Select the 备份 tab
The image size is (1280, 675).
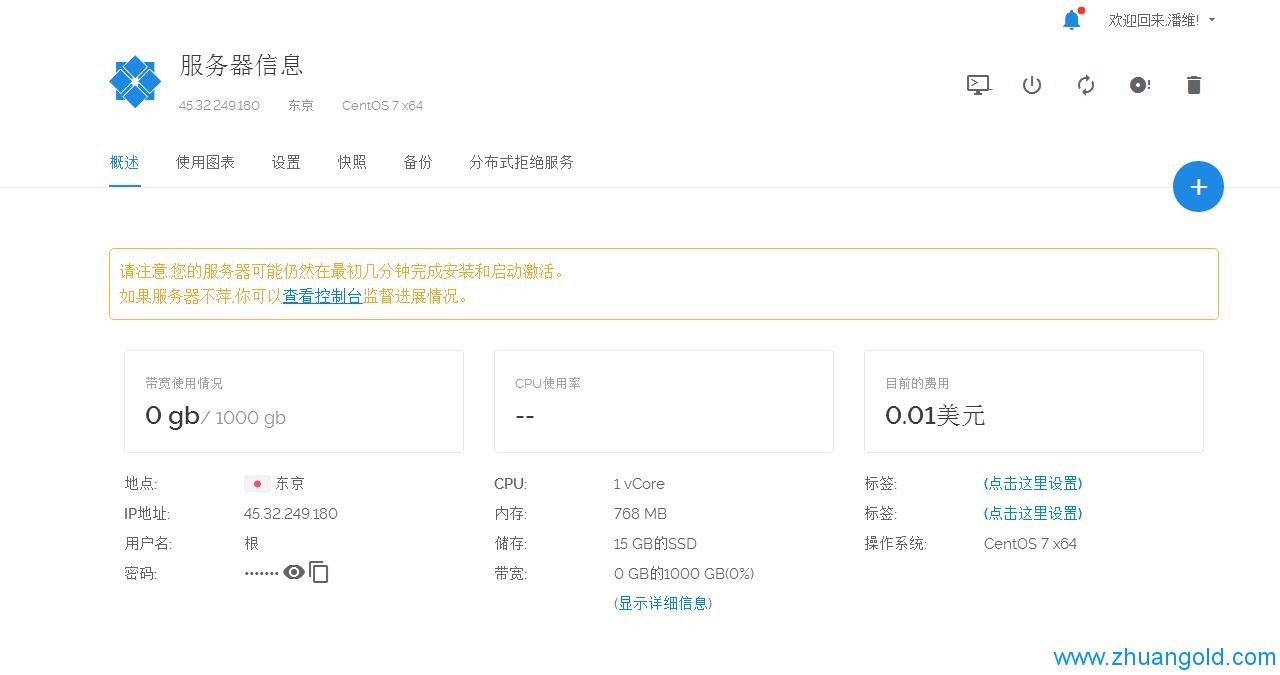click(417, 162)
